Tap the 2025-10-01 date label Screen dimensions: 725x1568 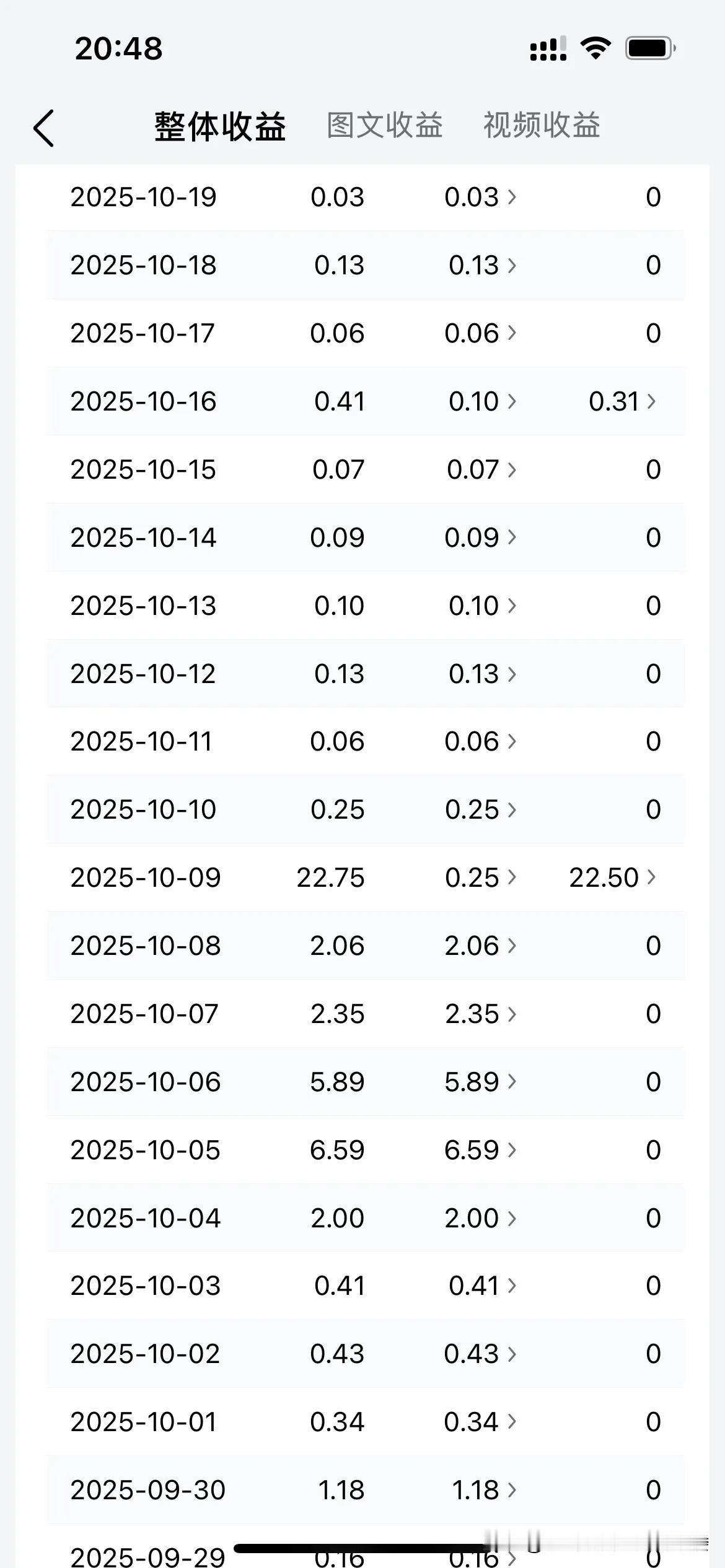[144, 1422]
